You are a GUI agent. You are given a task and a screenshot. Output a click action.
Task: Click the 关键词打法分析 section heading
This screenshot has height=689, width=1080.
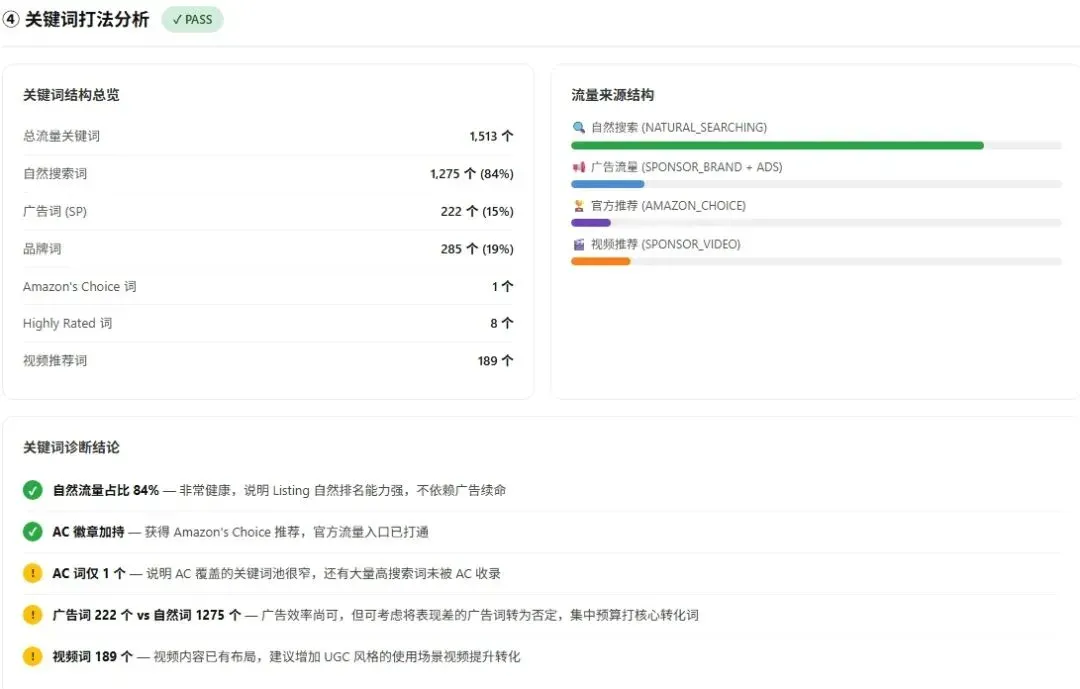87,19
